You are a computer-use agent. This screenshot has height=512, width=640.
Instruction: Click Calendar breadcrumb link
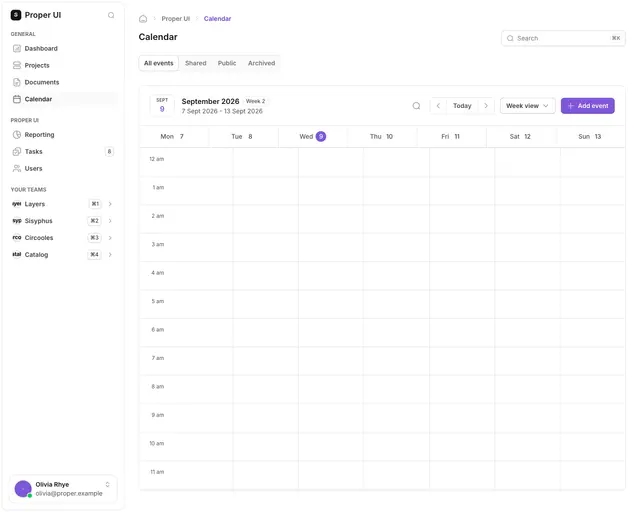click(x=218, y=19)
